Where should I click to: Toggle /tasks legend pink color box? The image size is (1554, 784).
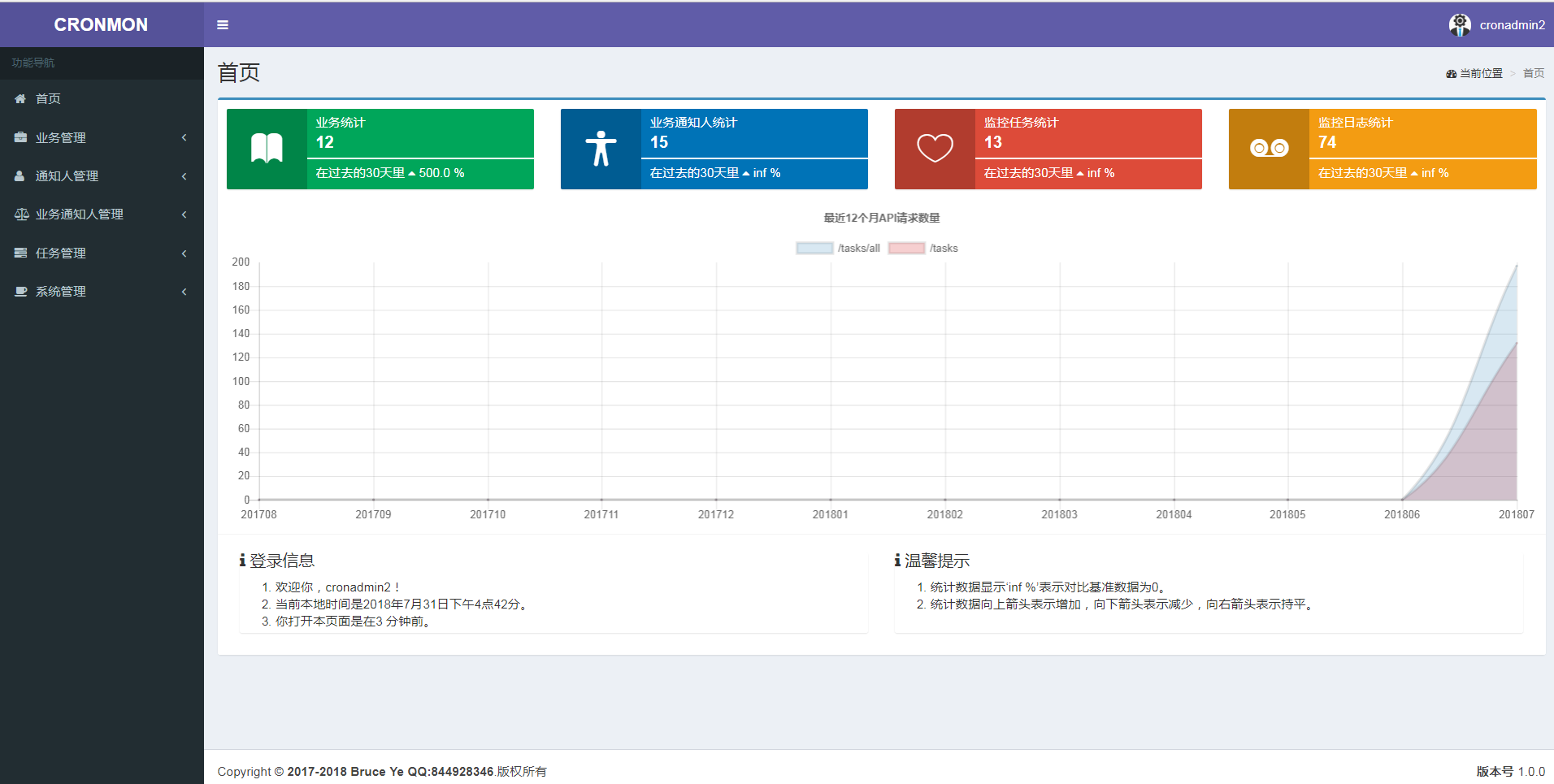coord(906,248)
